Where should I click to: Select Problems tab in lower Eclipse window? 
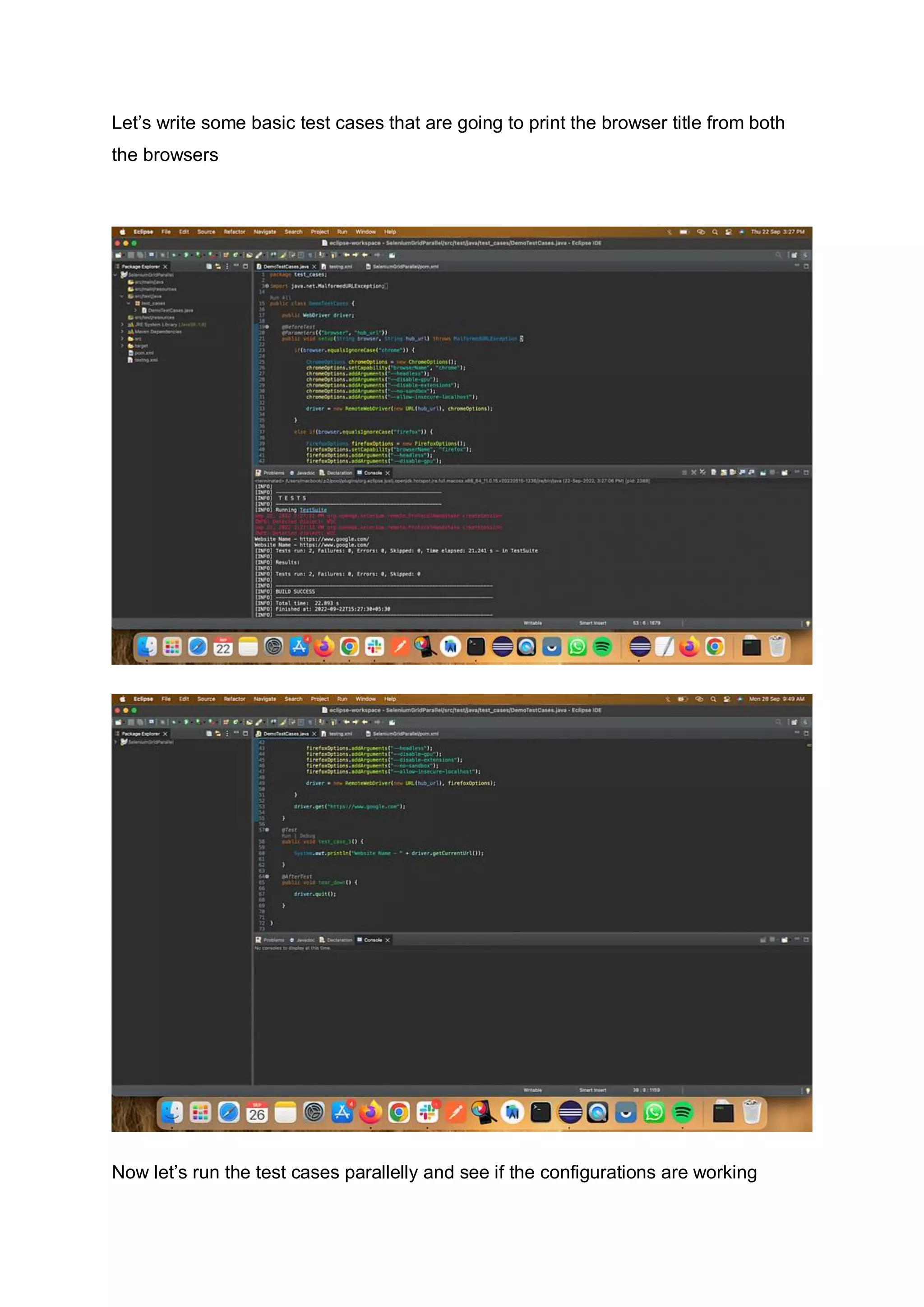[273, 940]
